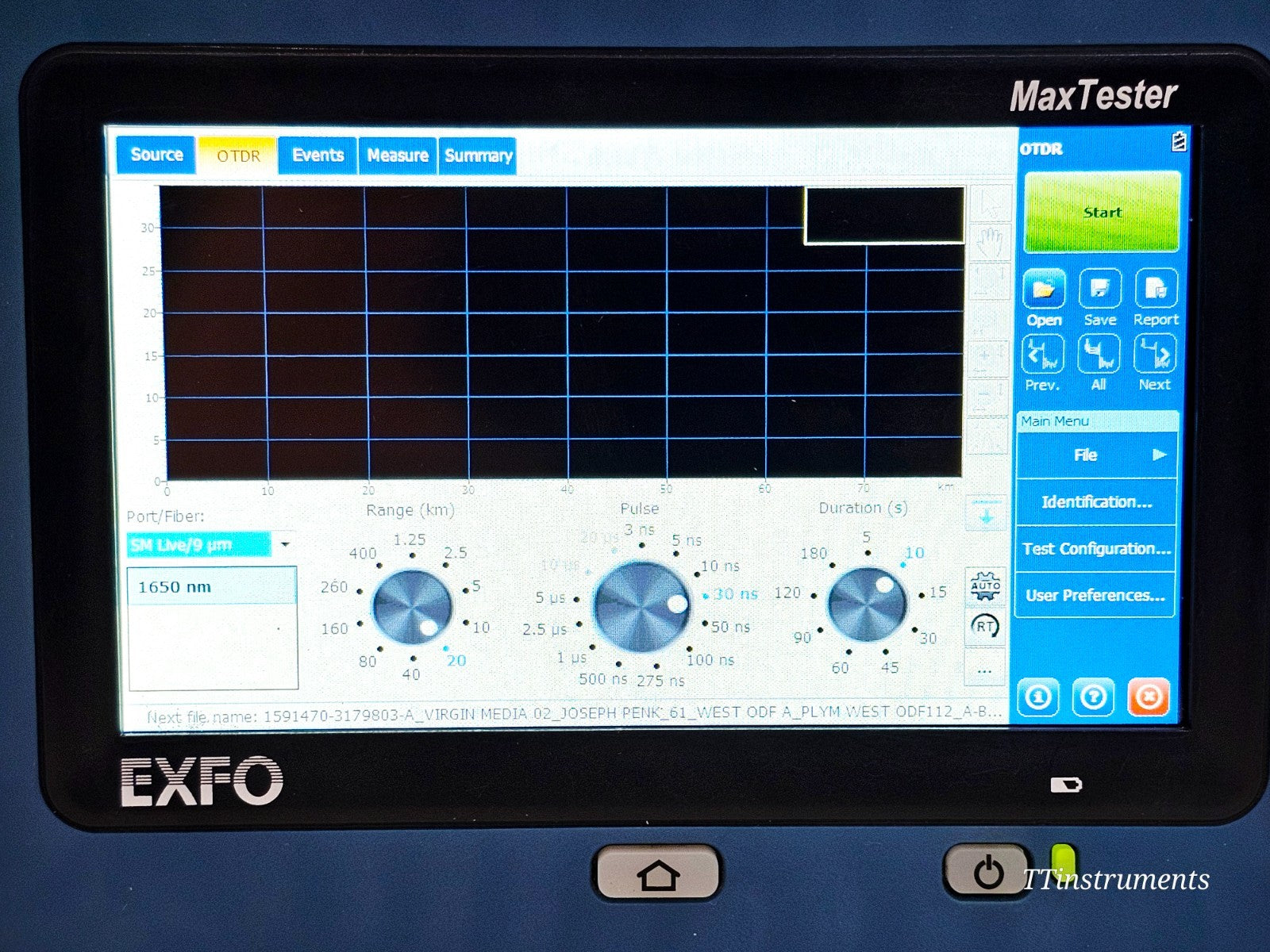Activate the RT real-time mode icon
The image size is (1270, 952).
[985, 626]
